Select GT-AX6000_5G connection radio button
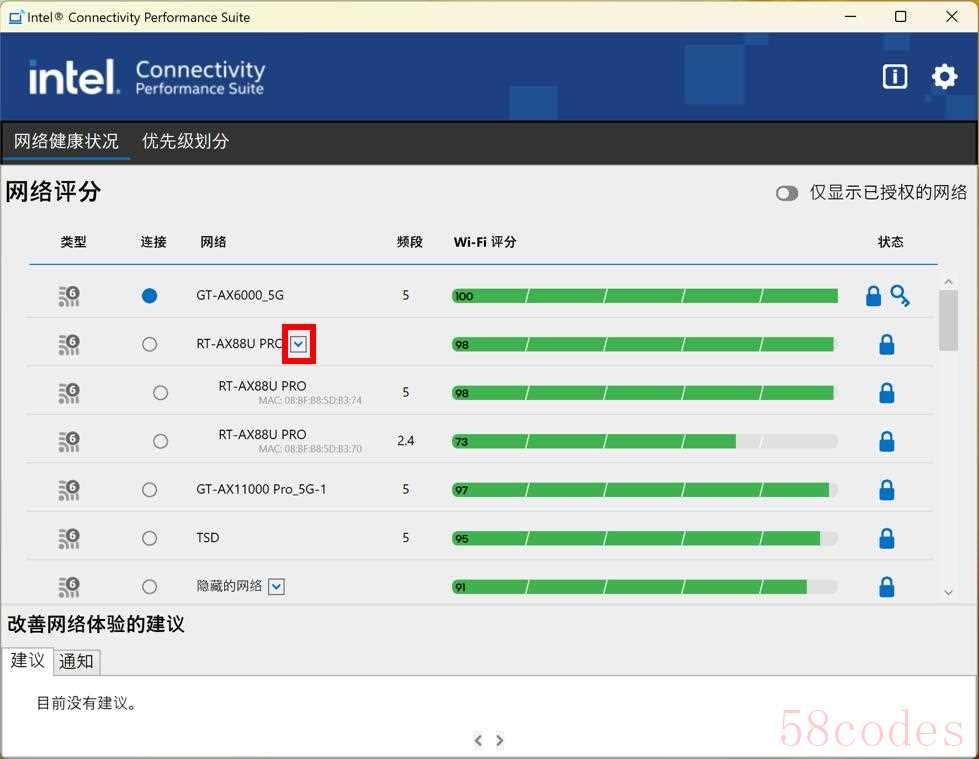This screenshot has height=759, width=979. (x=149, y=296)
